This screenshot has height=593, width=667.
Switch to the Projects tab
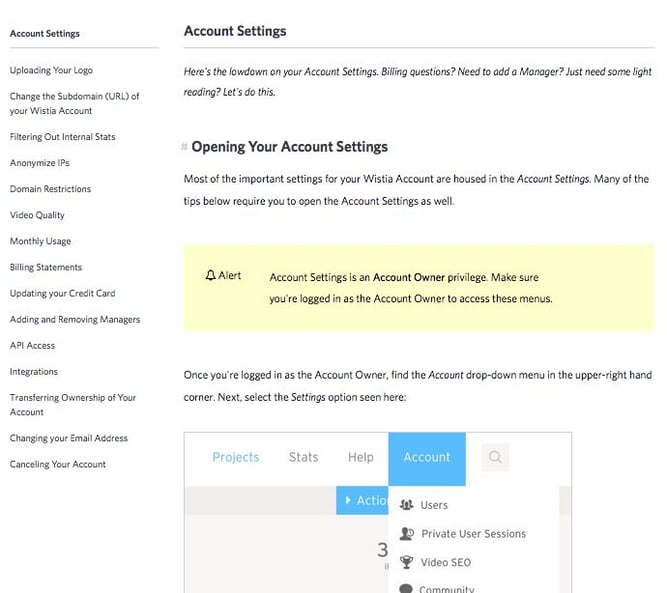(x=236, y=458)
